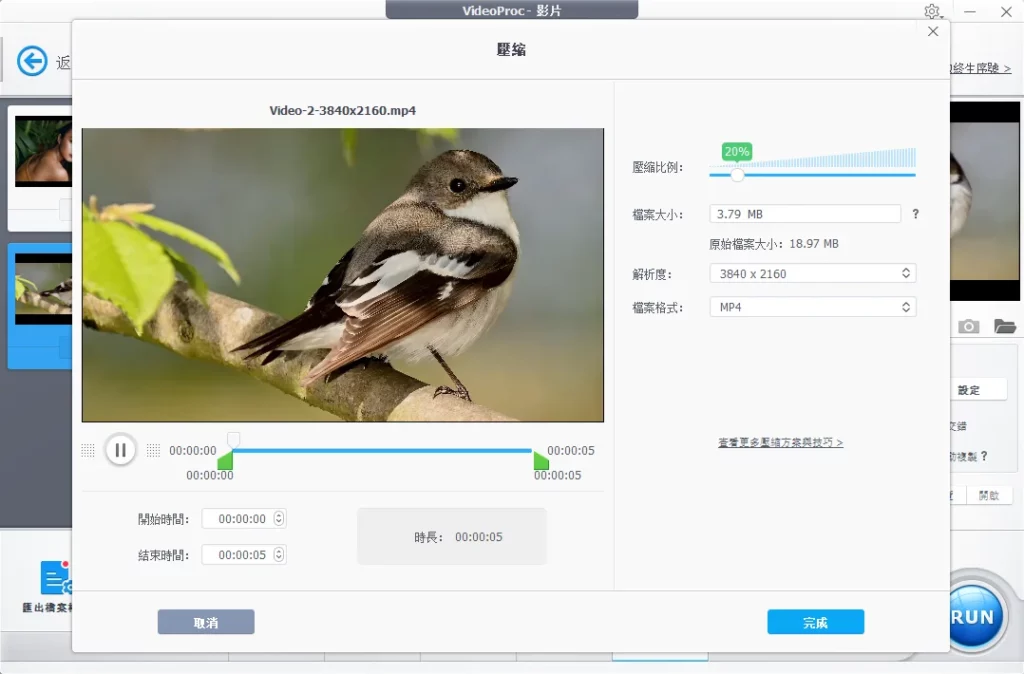
Task: Click the start time stepper arrows
Action: pyautogui.click(x=279, y=519)
